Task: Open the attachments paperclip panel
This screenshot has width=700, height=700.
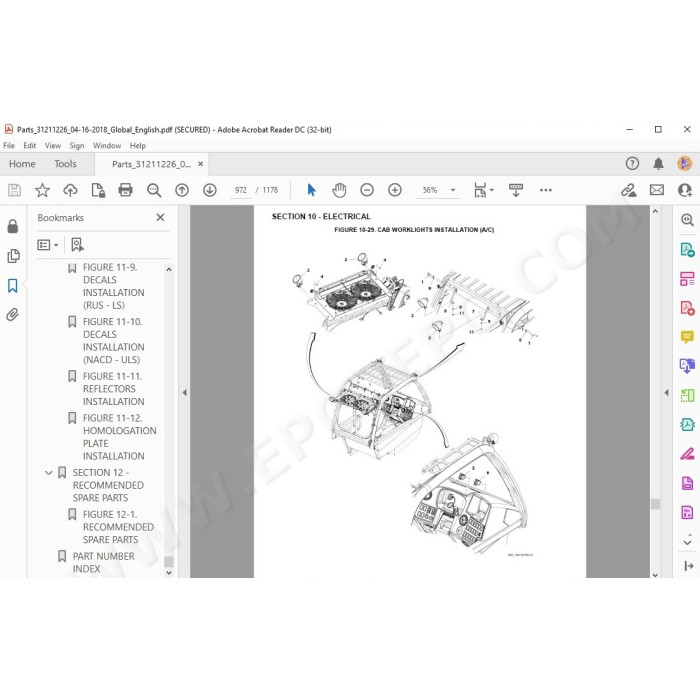Action: click(x=13, y=315)
